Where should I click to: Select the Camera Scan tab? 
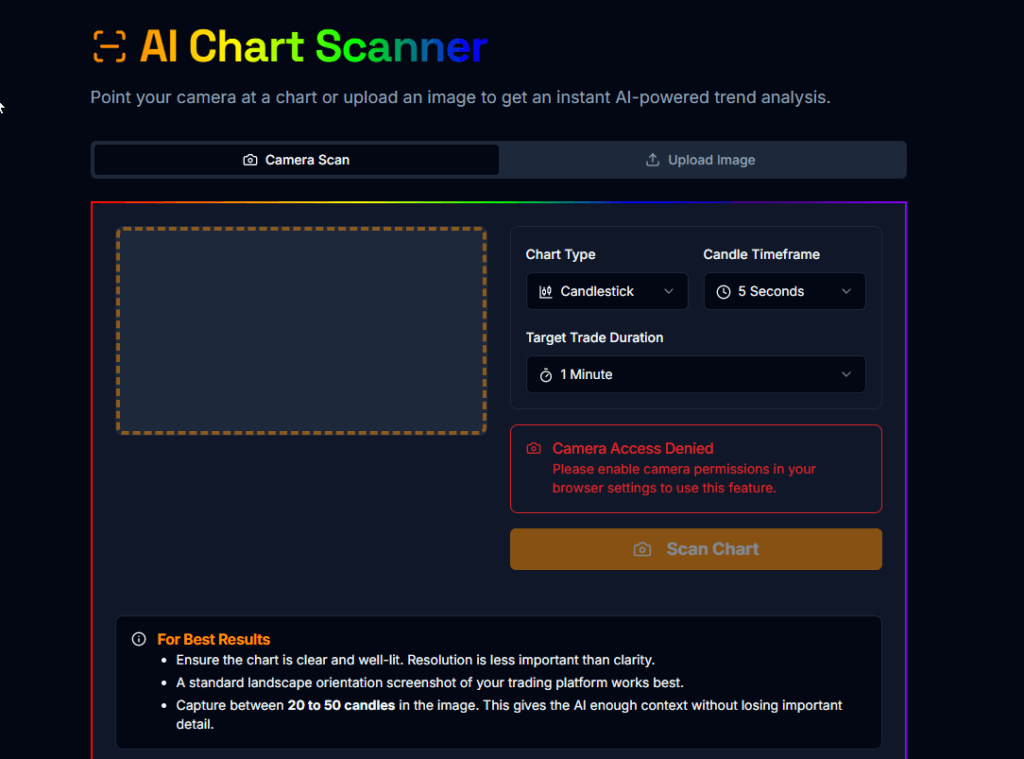pos(295,159)
